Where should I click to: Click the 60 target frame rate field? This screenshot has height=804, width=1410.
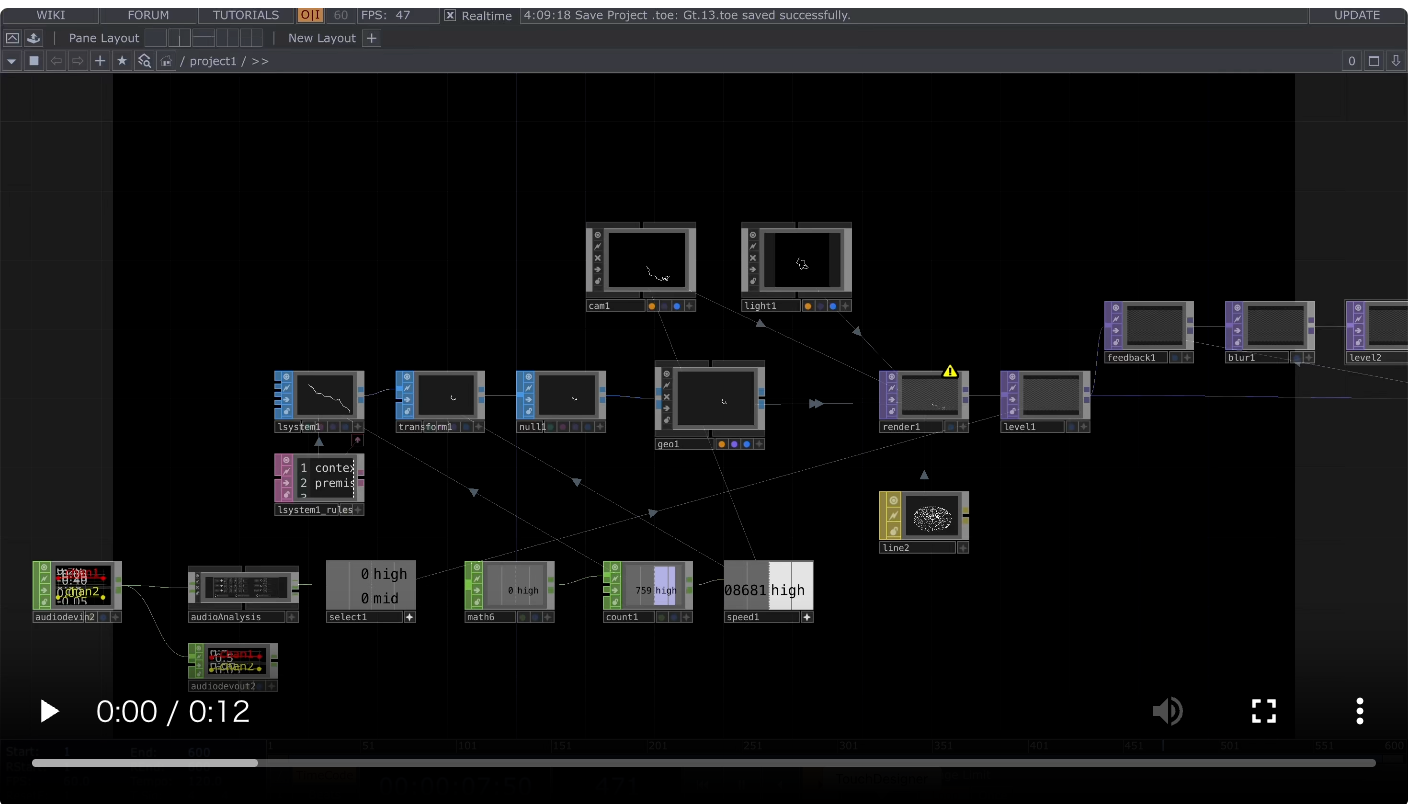341,15
